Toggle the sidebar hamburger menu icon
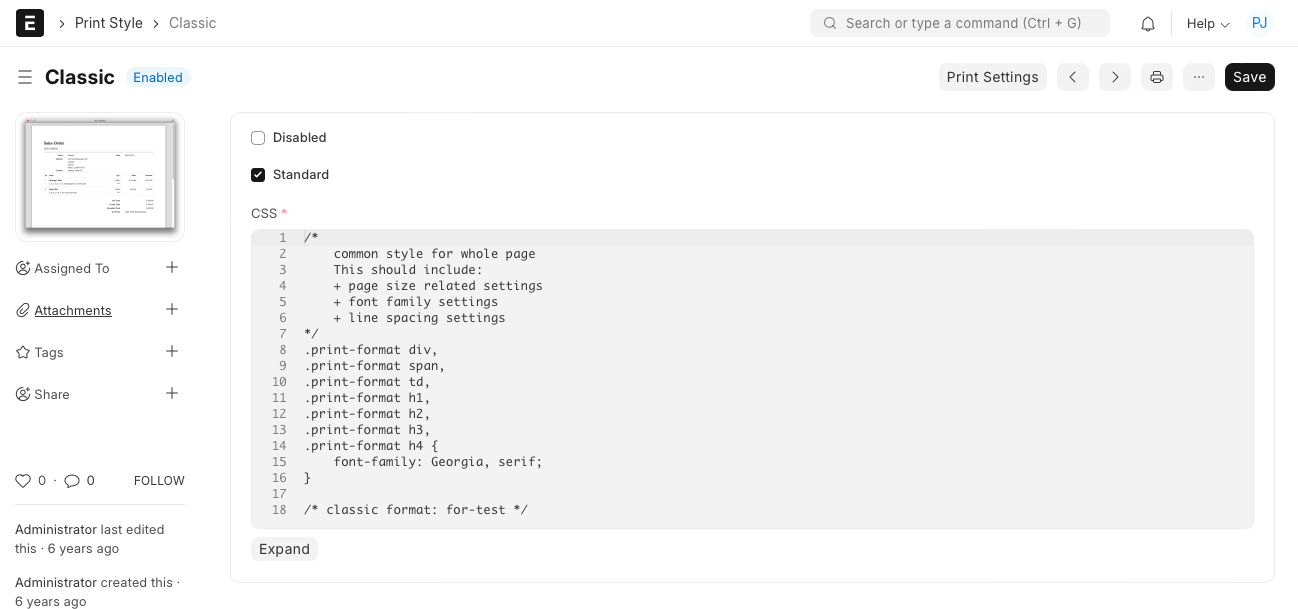This screenshot has height=609, width=1298. click(x=25, y=77)
